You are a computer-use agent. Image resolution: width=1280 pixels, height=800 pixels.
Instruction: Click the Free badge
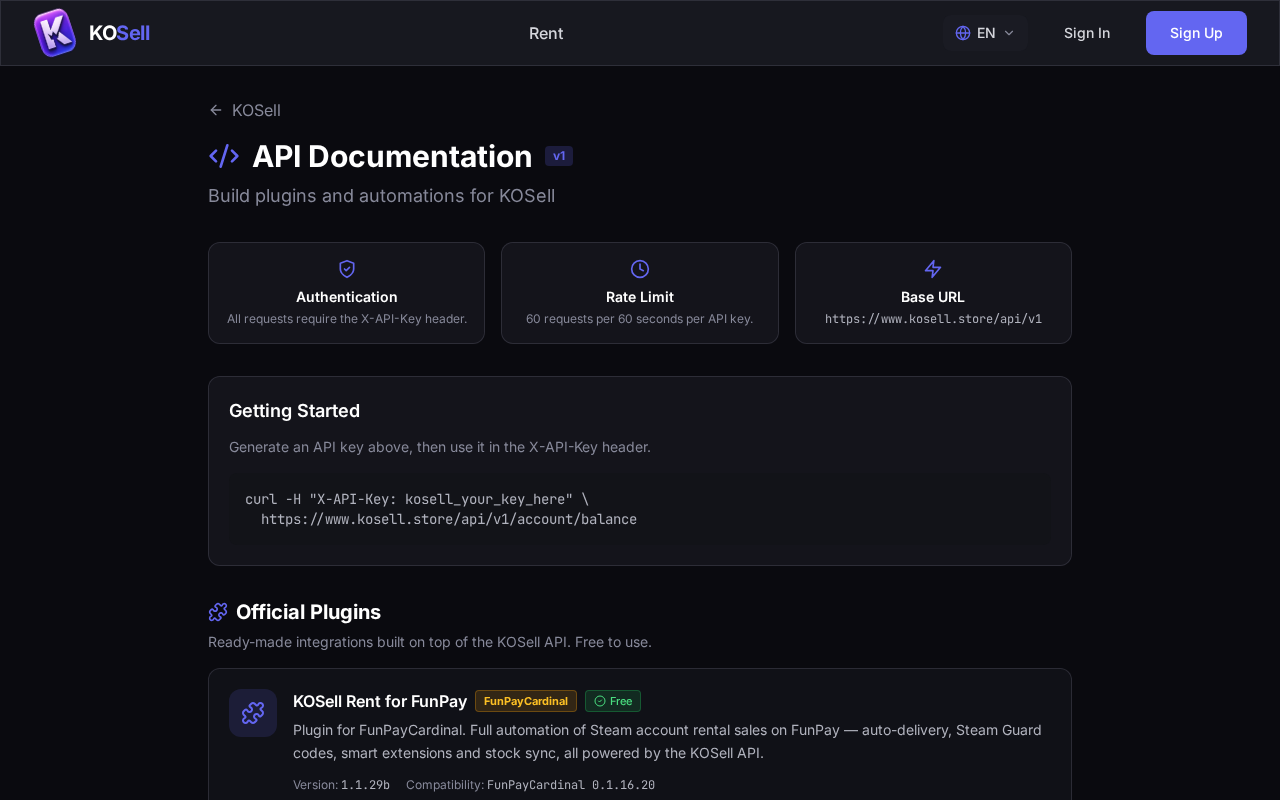click(x=613, y=701)
